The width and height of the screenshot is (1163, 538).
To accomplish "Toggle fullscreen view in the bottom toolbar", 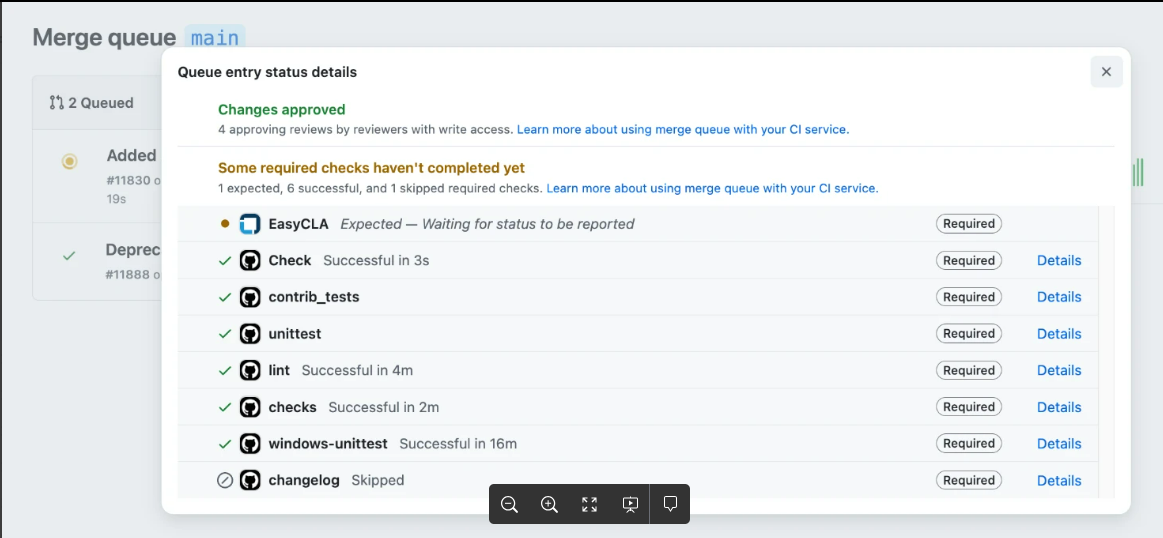I will (589, 504).
